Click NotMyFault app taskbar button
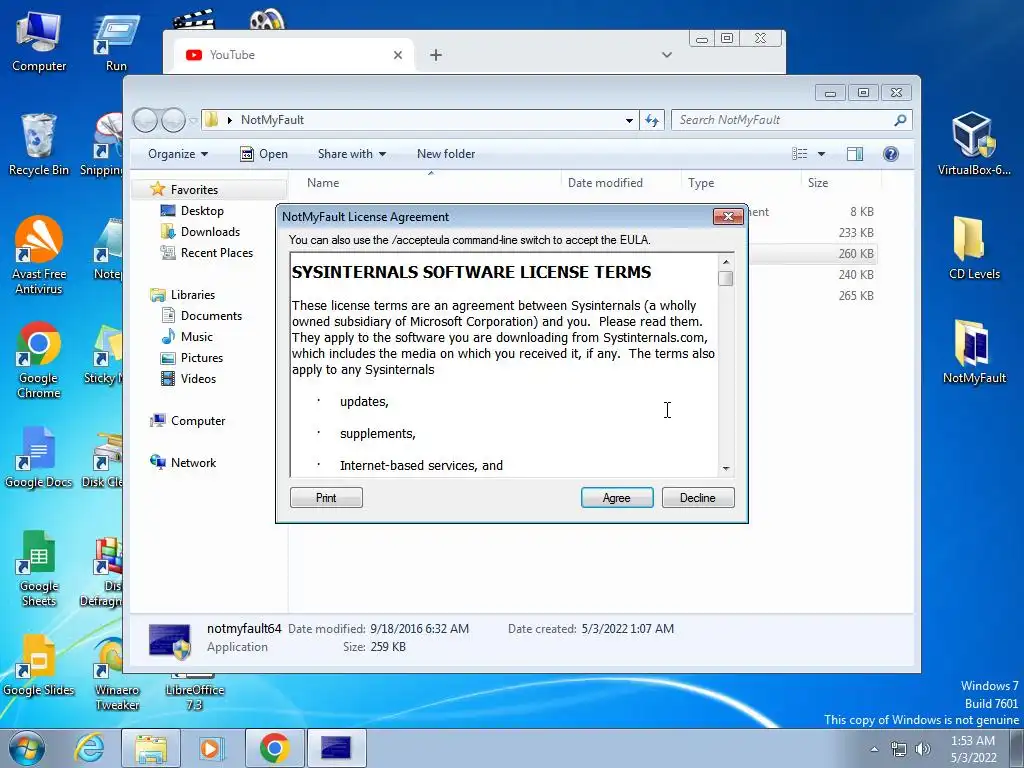1024x768 pixels. pos(336,748)
